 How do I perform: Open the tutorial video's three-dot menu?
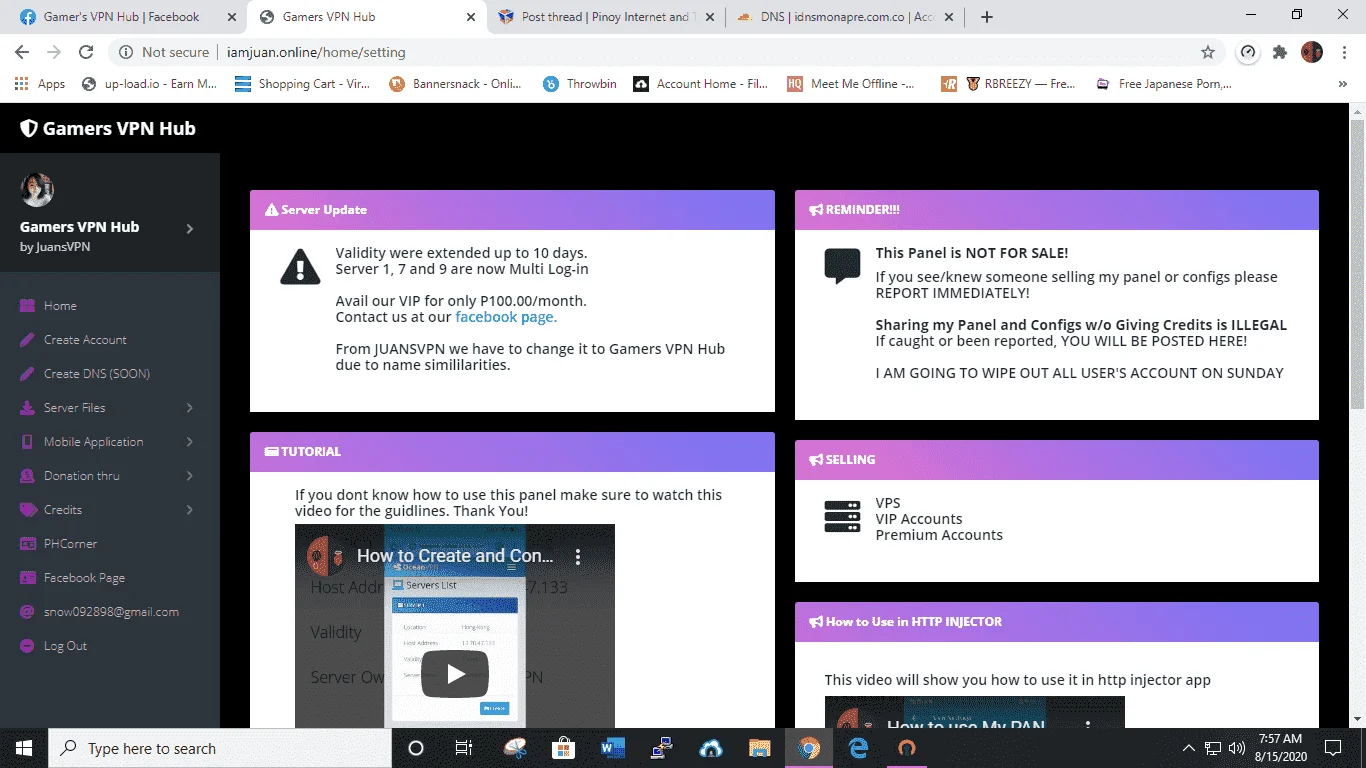[577, 556]
